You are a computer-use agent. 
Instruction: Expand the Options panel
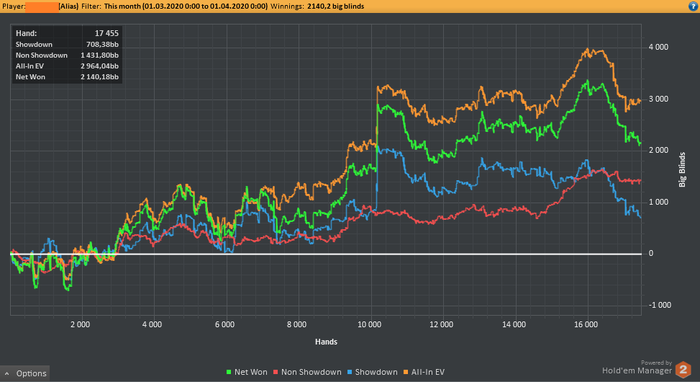(x=25, y=373)
